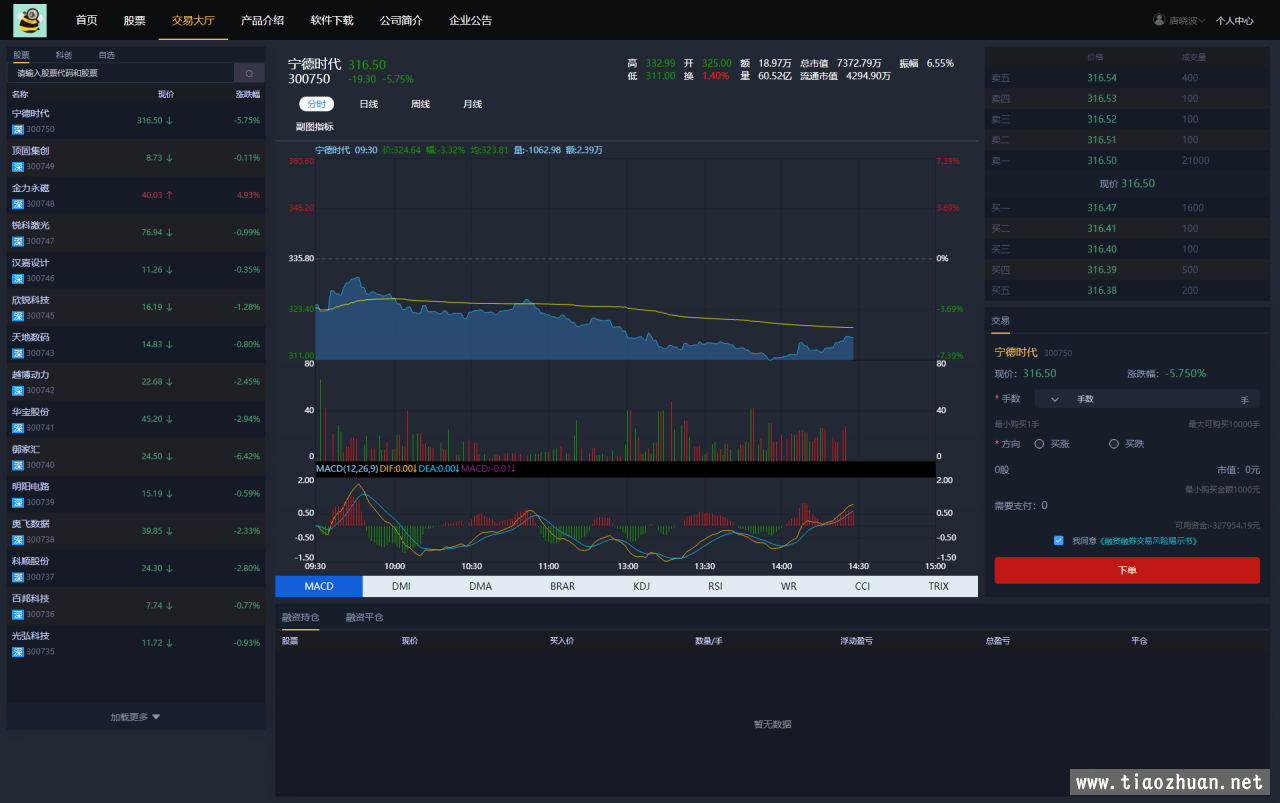Switch to 自选 watchlist tab
The height and width of the screenshot is (803, 1280).
click(106, 55)
